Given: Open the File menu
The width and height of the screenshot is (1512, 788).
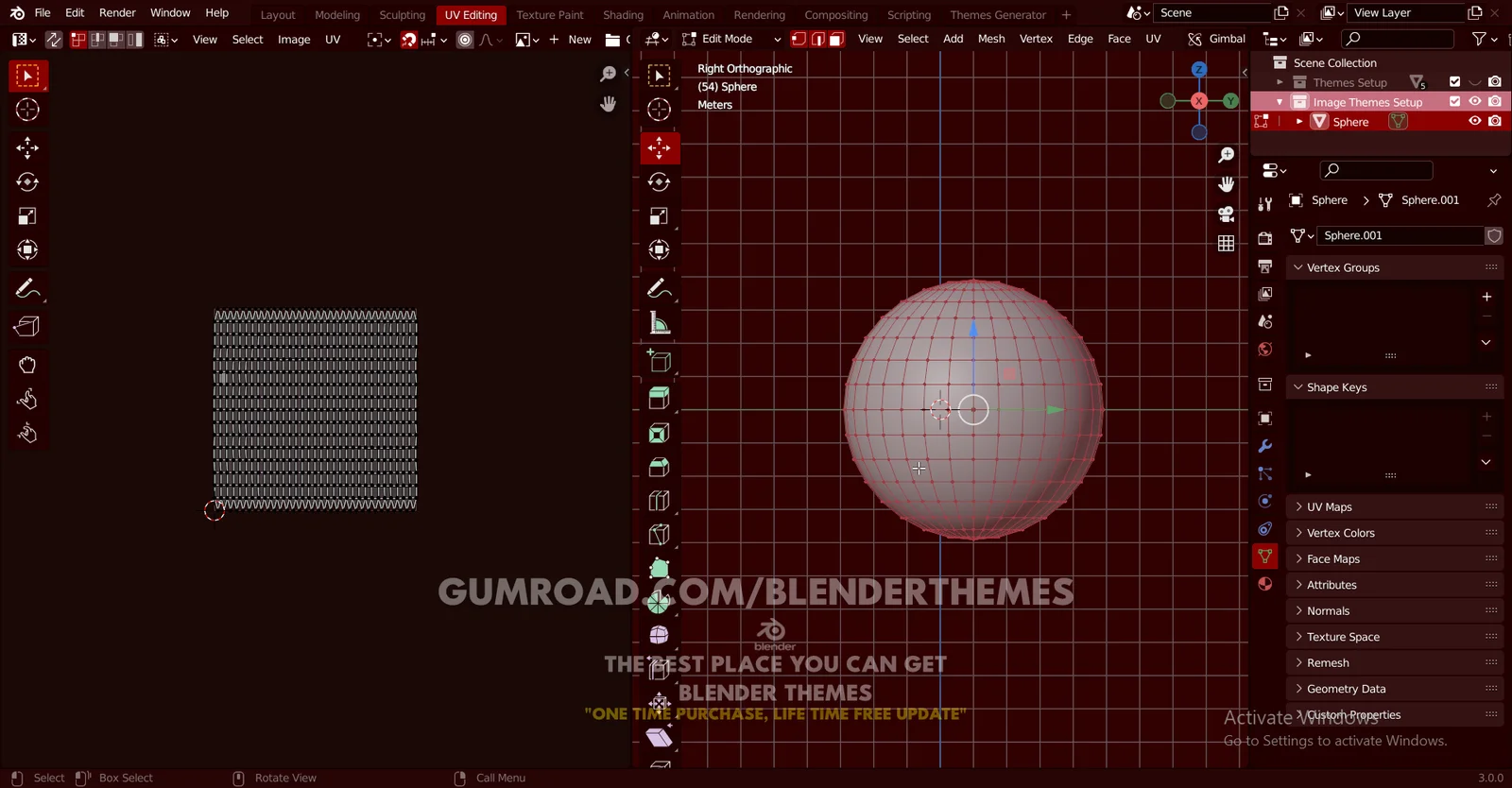Looking at the screenshot, I should [x=43, y=13].
